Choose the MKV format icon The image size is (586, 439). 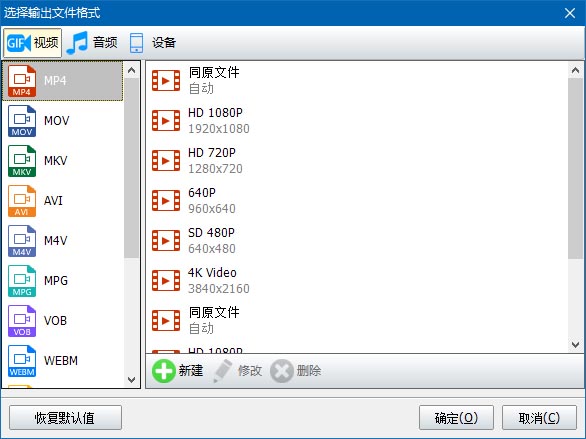22,161
